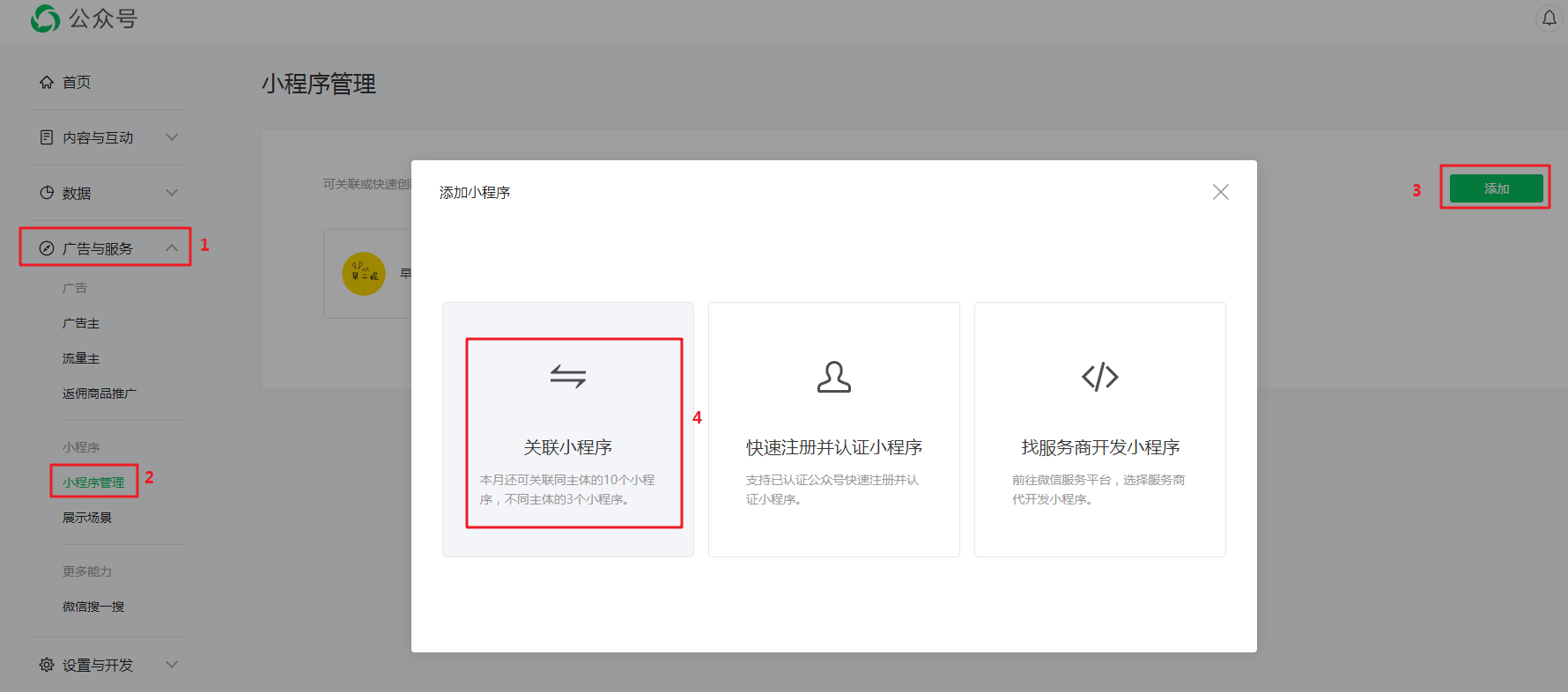Click 支持已认证公众号快速注册 description text
Screen dimensions: 1568x692
(x=832, y=490)
